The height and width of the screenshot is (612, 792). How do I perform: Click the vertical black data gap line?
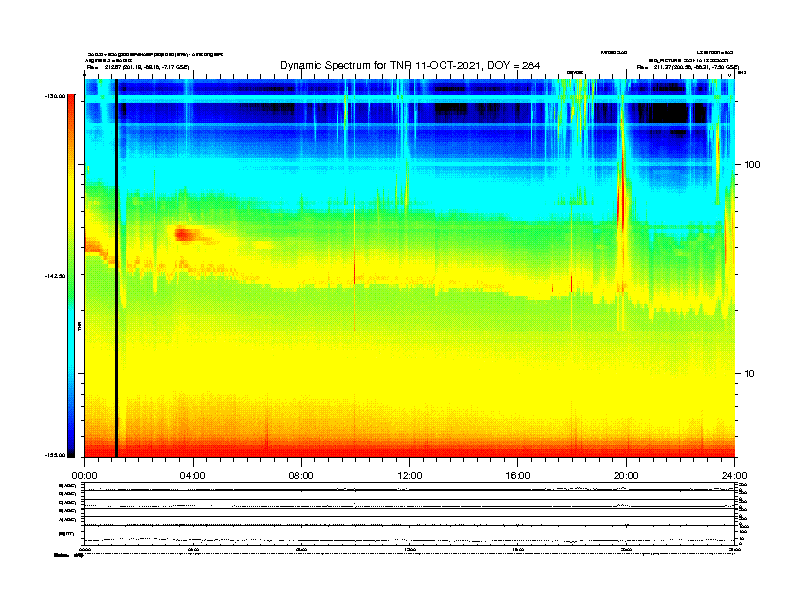click(116, 268)
